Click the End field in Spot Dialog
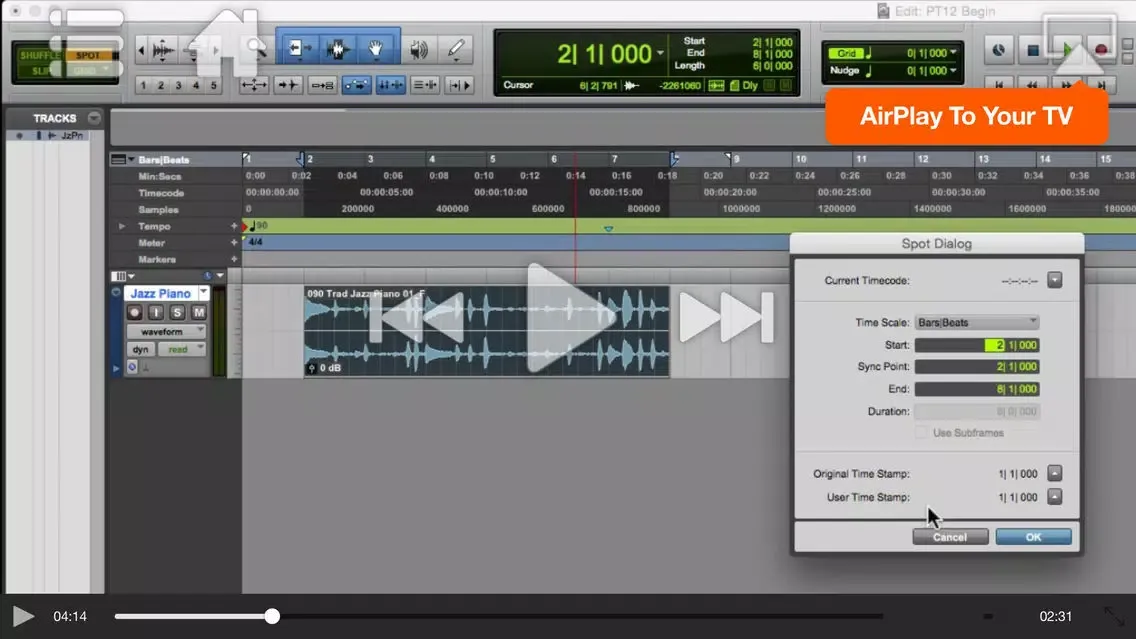 pyautogui.click(x=977, y=389)
